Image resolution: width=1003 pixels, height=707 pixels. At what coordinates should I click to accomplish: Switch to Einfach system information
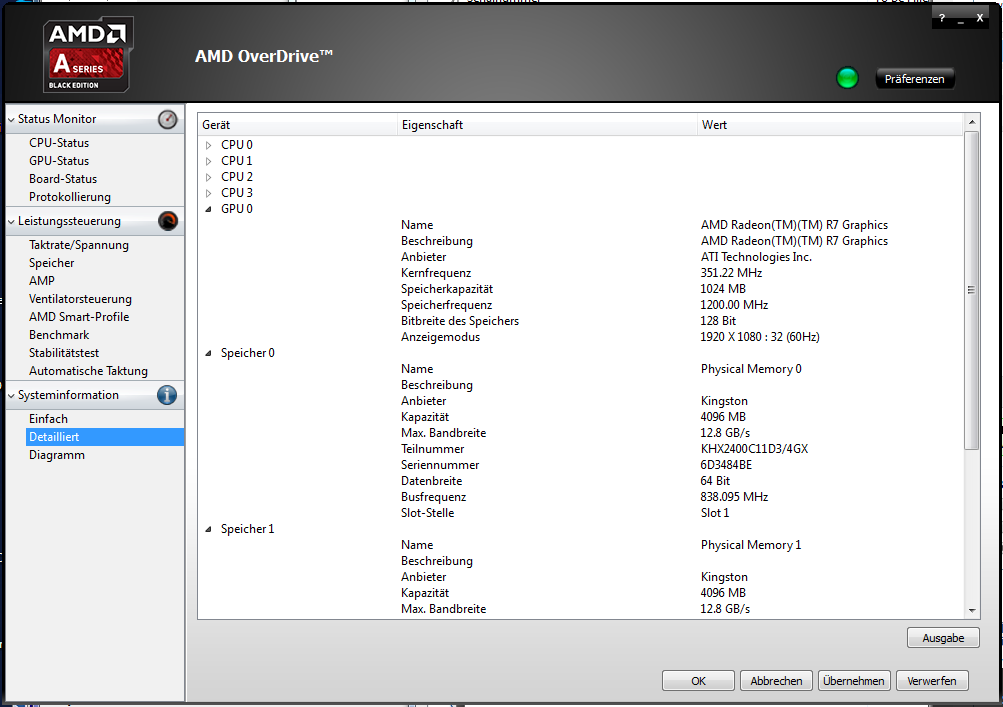(x=48, y=418)
